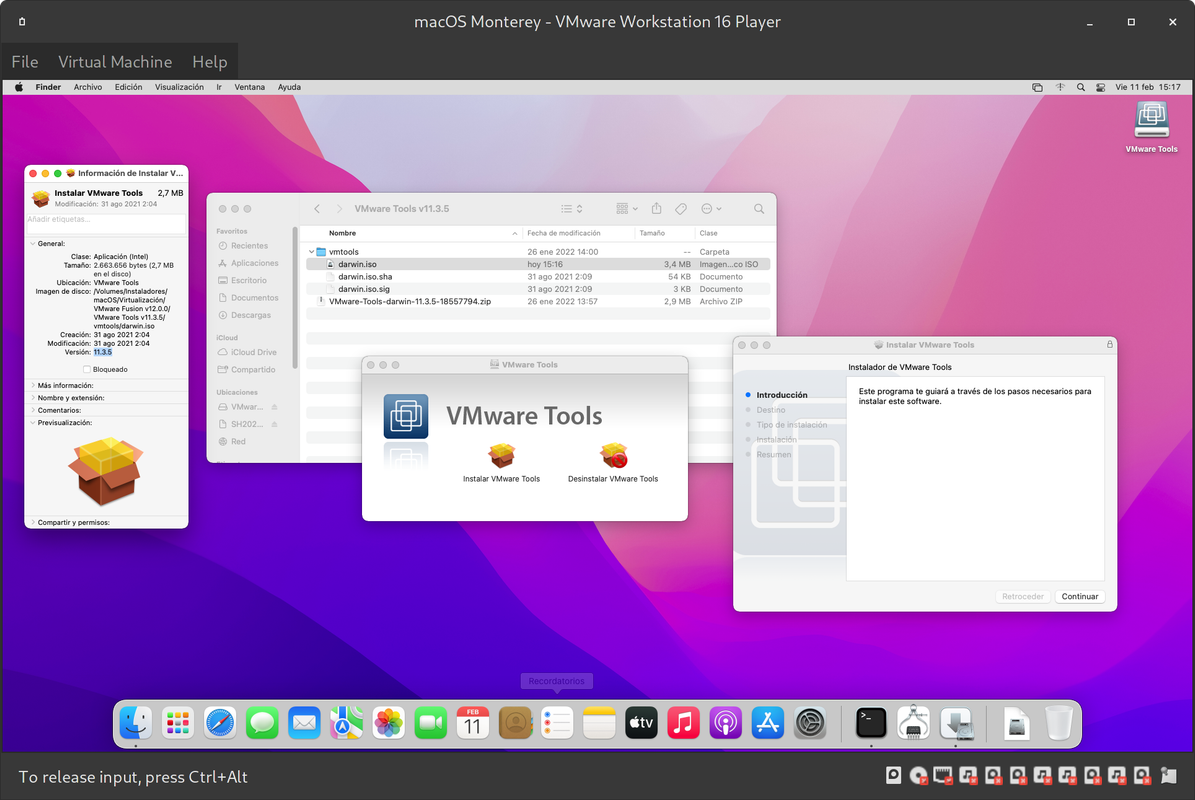Open the VMware message log icon
Screen dimensions: 1195x800
point(1168,776)
